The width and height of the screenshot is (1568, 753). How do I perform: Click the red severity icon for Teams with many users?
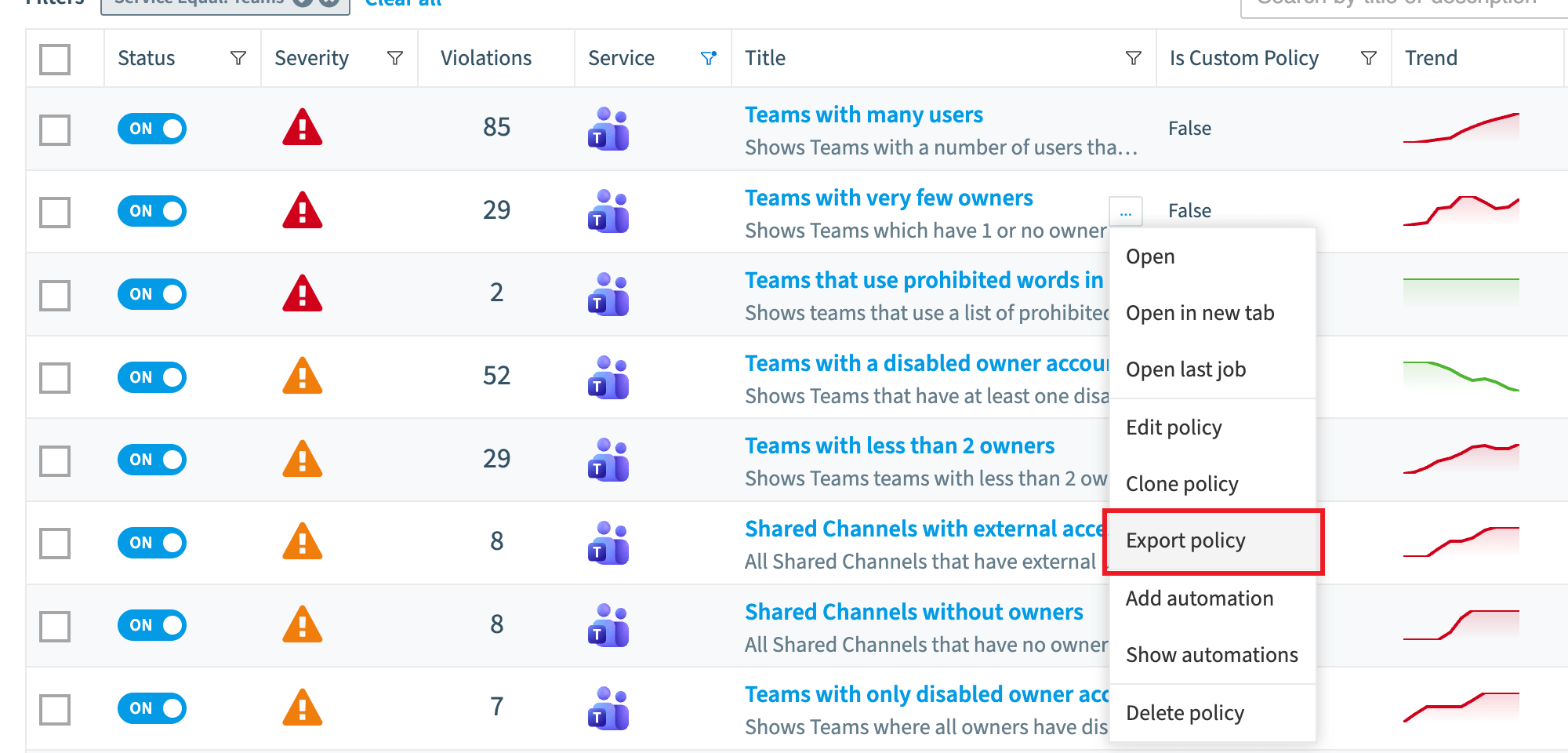click(x=303, y=128)
